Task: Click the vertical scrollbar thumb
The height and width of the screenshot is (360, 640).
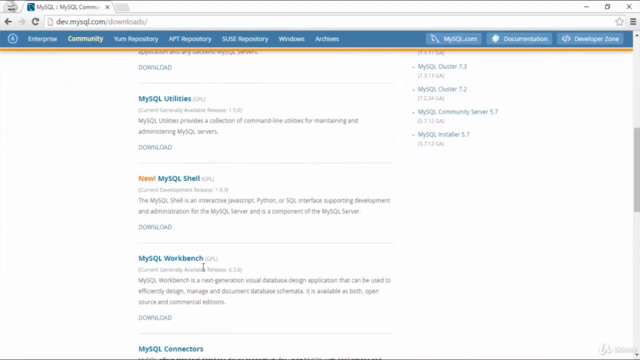Action: point(636,169)
